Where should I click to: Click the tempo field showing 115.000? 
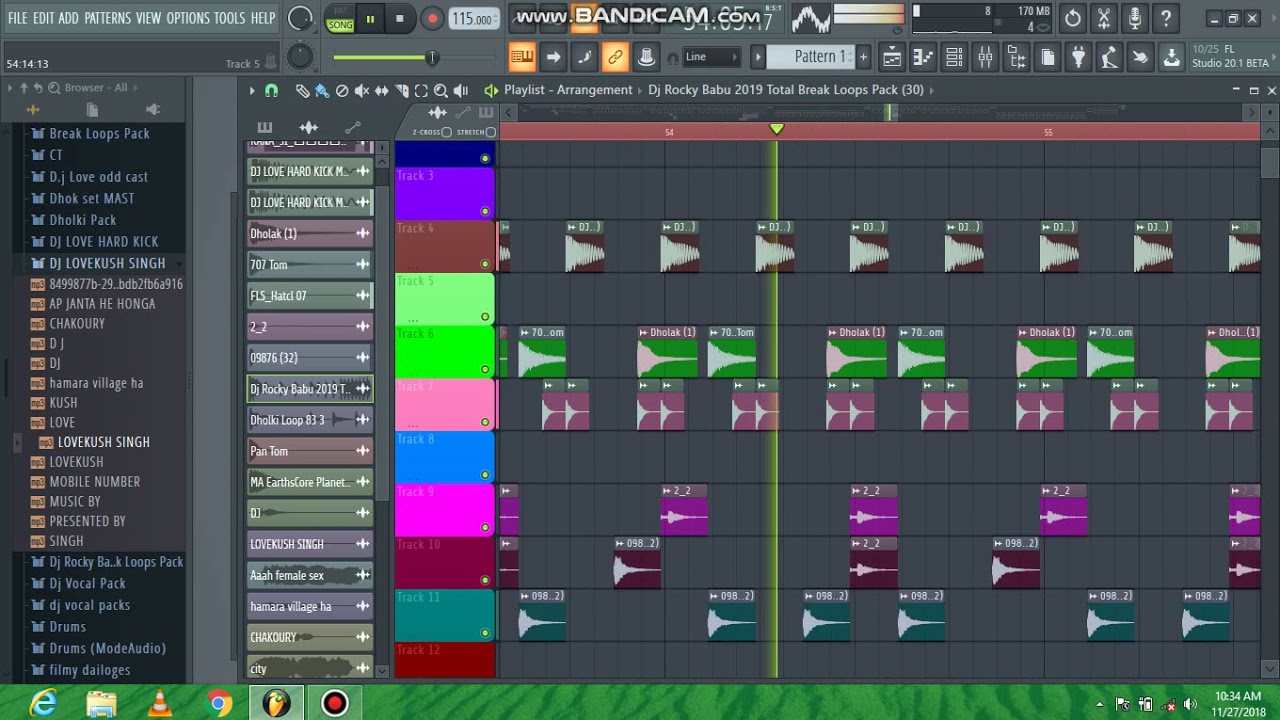[473, 19]
